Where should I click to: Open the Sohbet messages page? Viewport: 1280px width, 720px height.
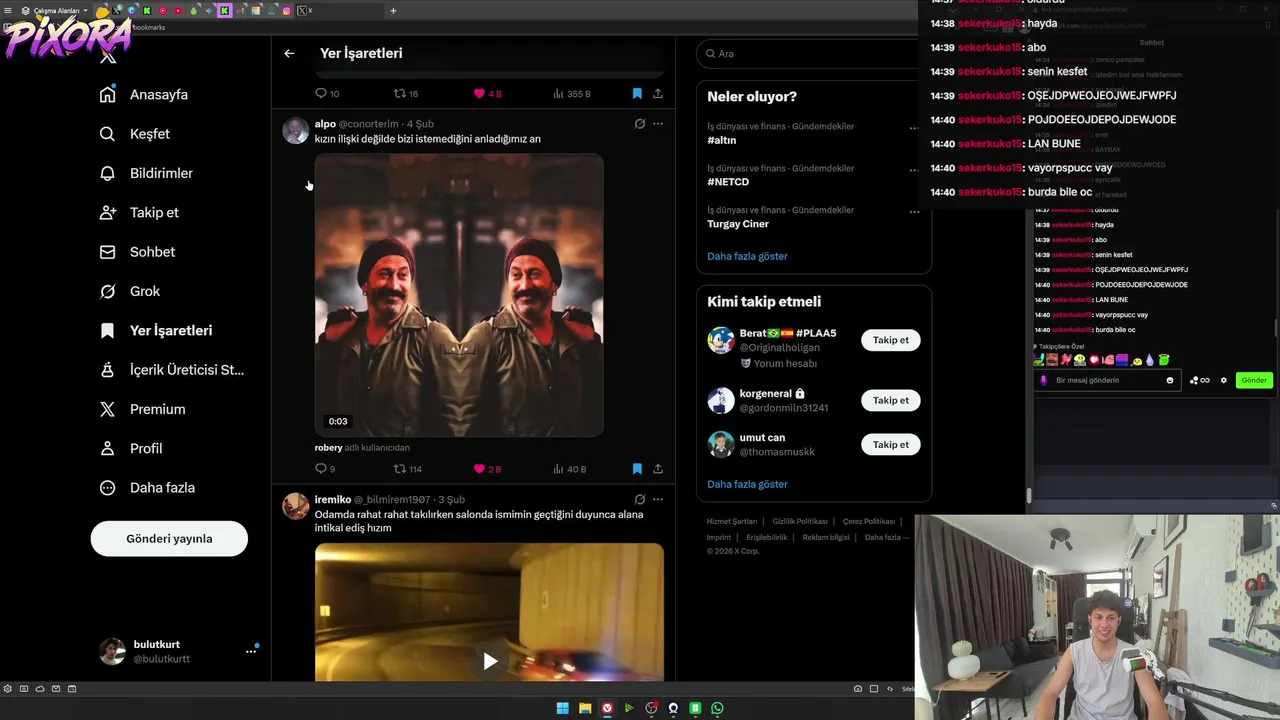[138, 252]
